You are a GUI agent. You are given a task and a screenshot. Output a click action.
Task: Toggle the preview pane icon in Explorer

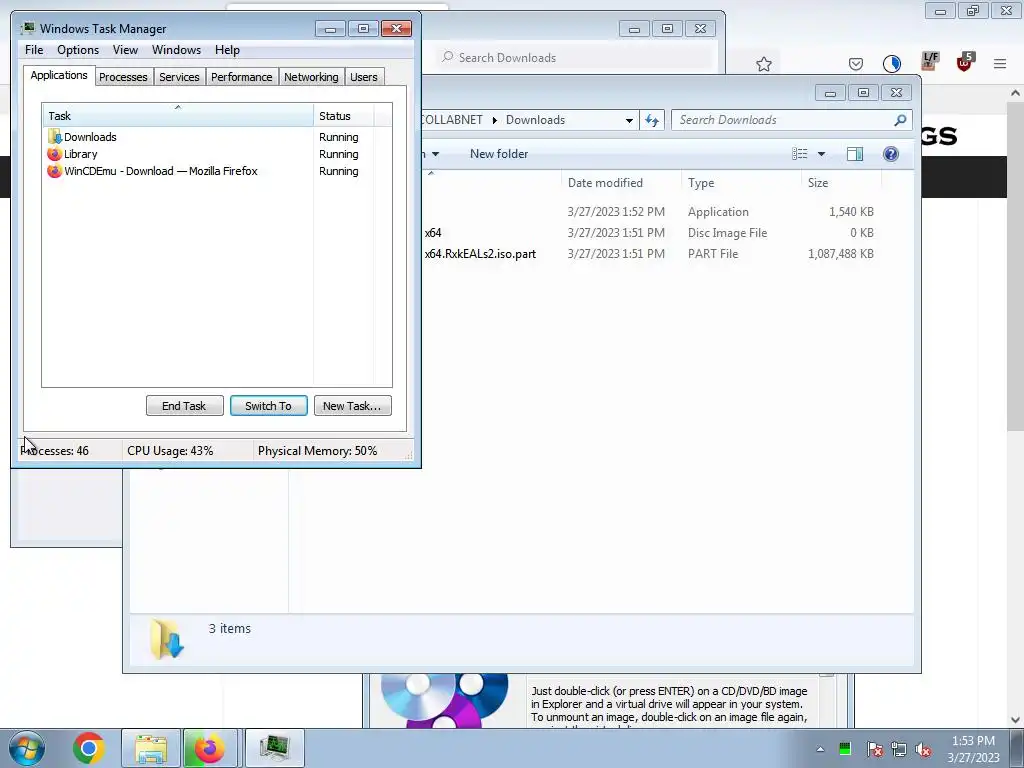point(855,154)
